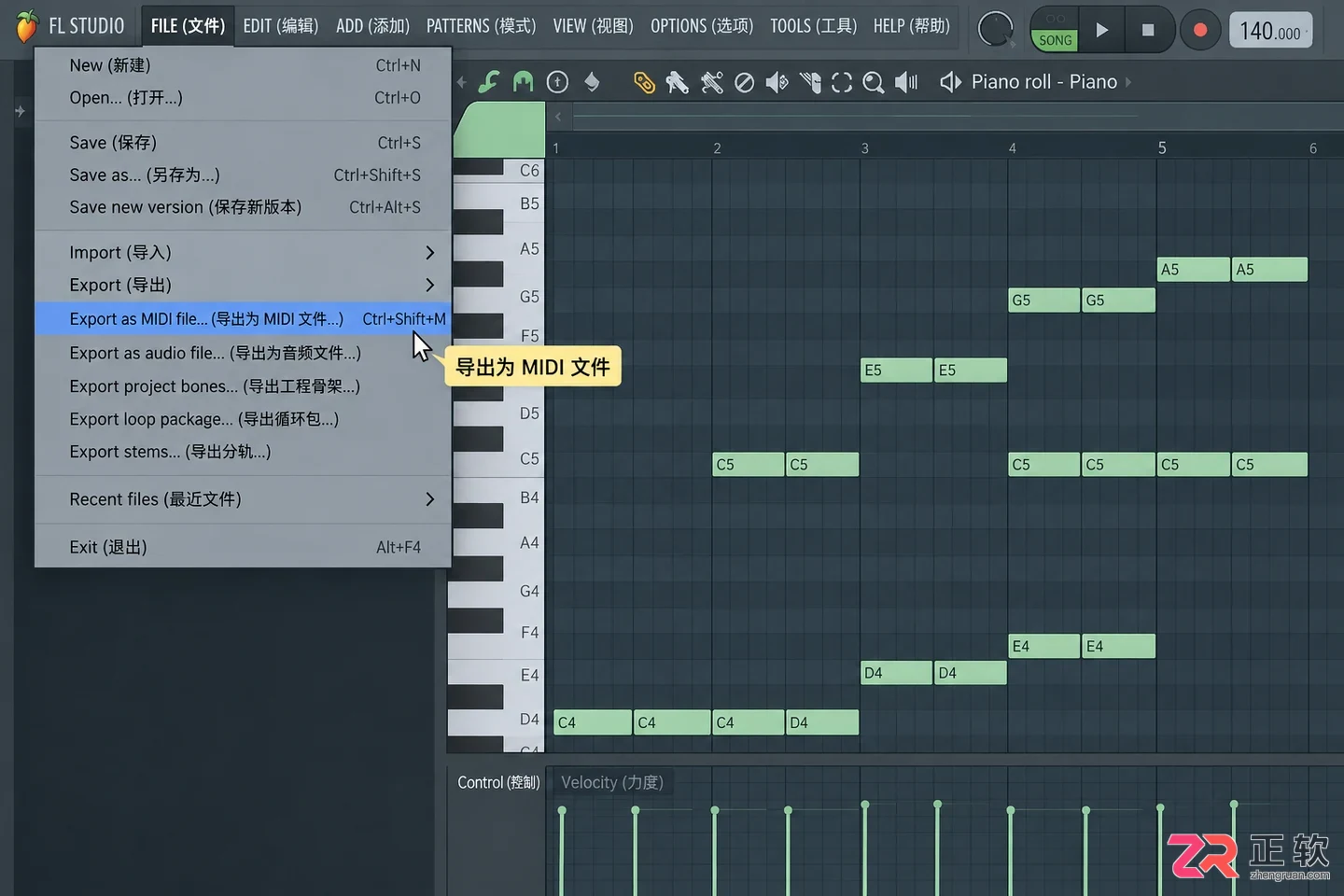Click the 140.000 tempo field
The height and width of the screenshot is (896, 1344).
pos(1270,31)
